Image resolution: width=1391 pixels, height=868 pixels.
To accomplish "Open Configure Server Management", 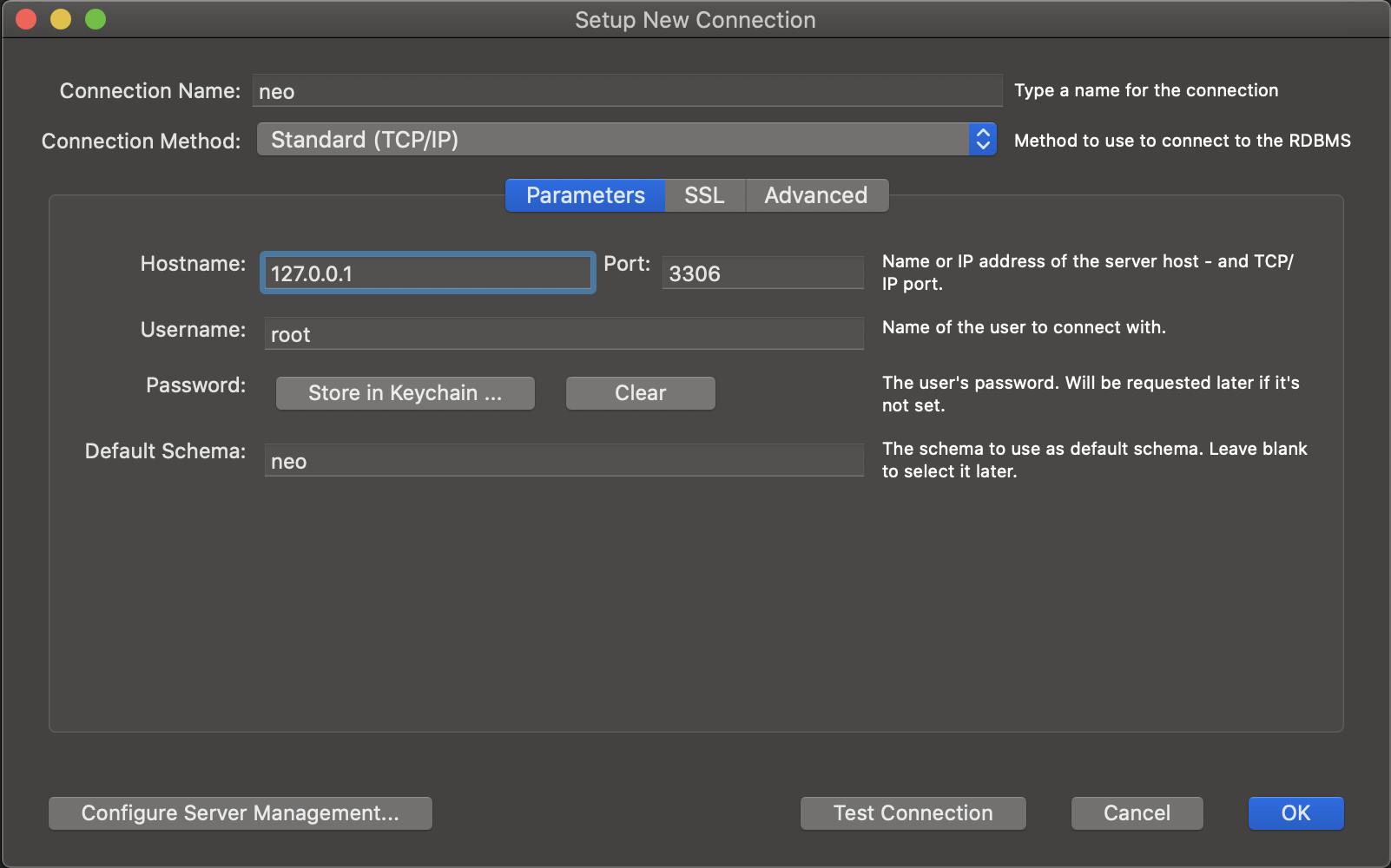I will [240, 813].
